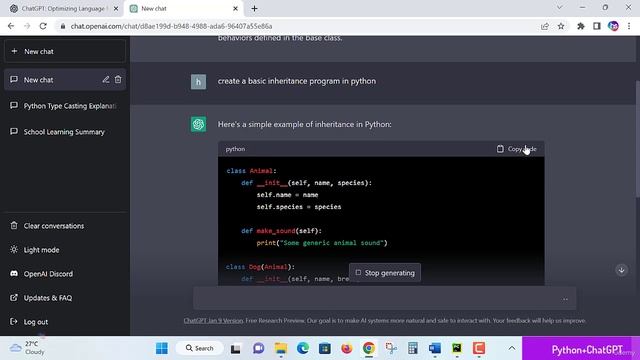Open Task View from the taskbar

[x=236, y=348]
